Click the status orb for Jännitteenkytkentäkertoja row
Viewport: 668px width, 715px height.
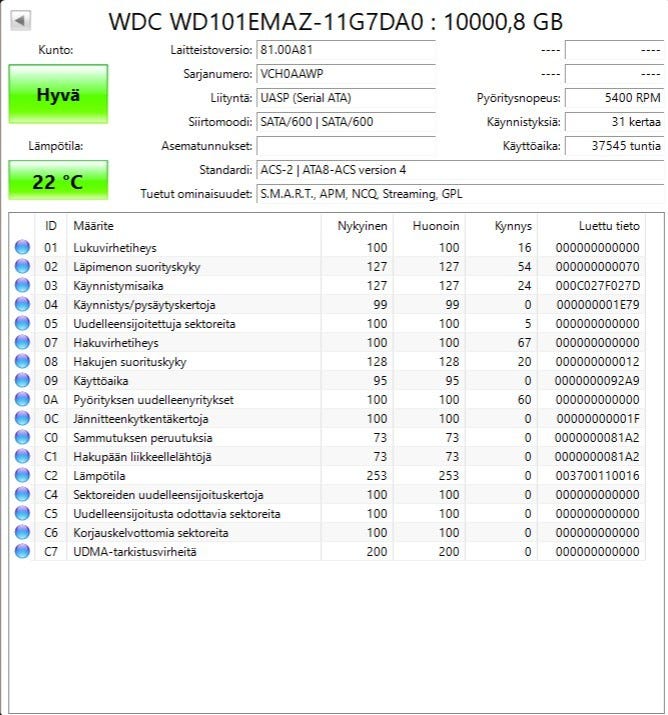point(22,418)
